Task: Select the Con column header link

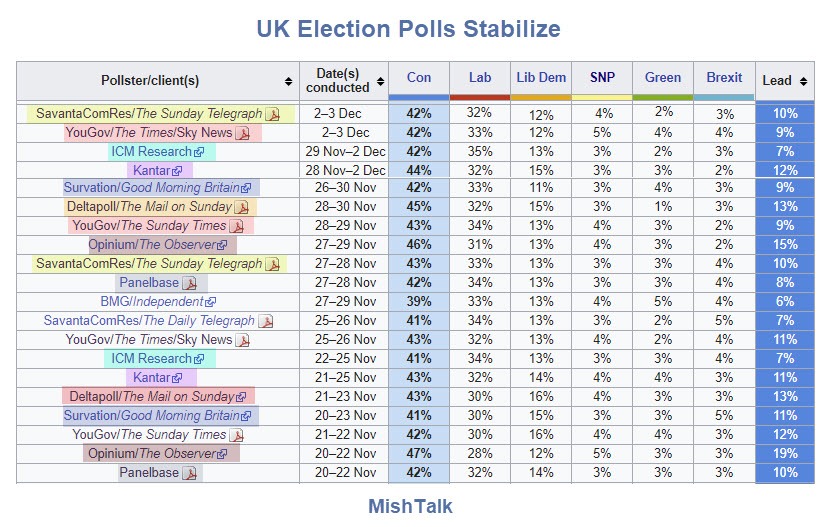Action: point(419,77)
